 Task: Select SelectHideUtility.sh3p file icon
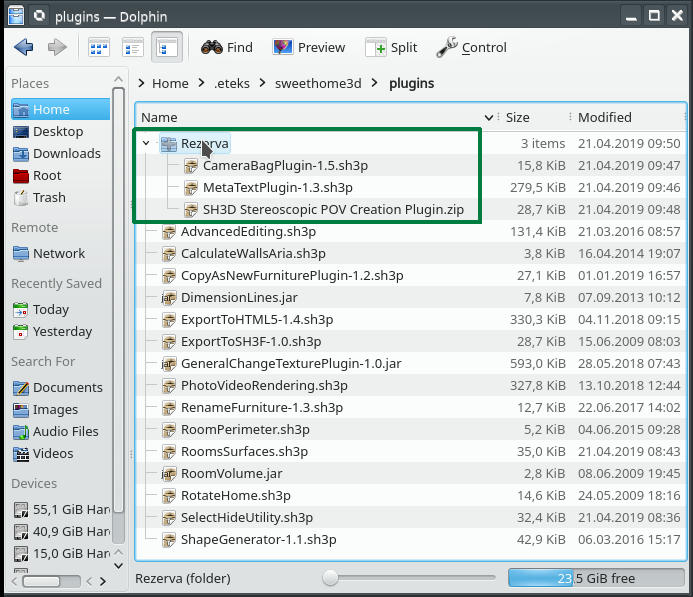pyautogui.click(x=169, y=517)
